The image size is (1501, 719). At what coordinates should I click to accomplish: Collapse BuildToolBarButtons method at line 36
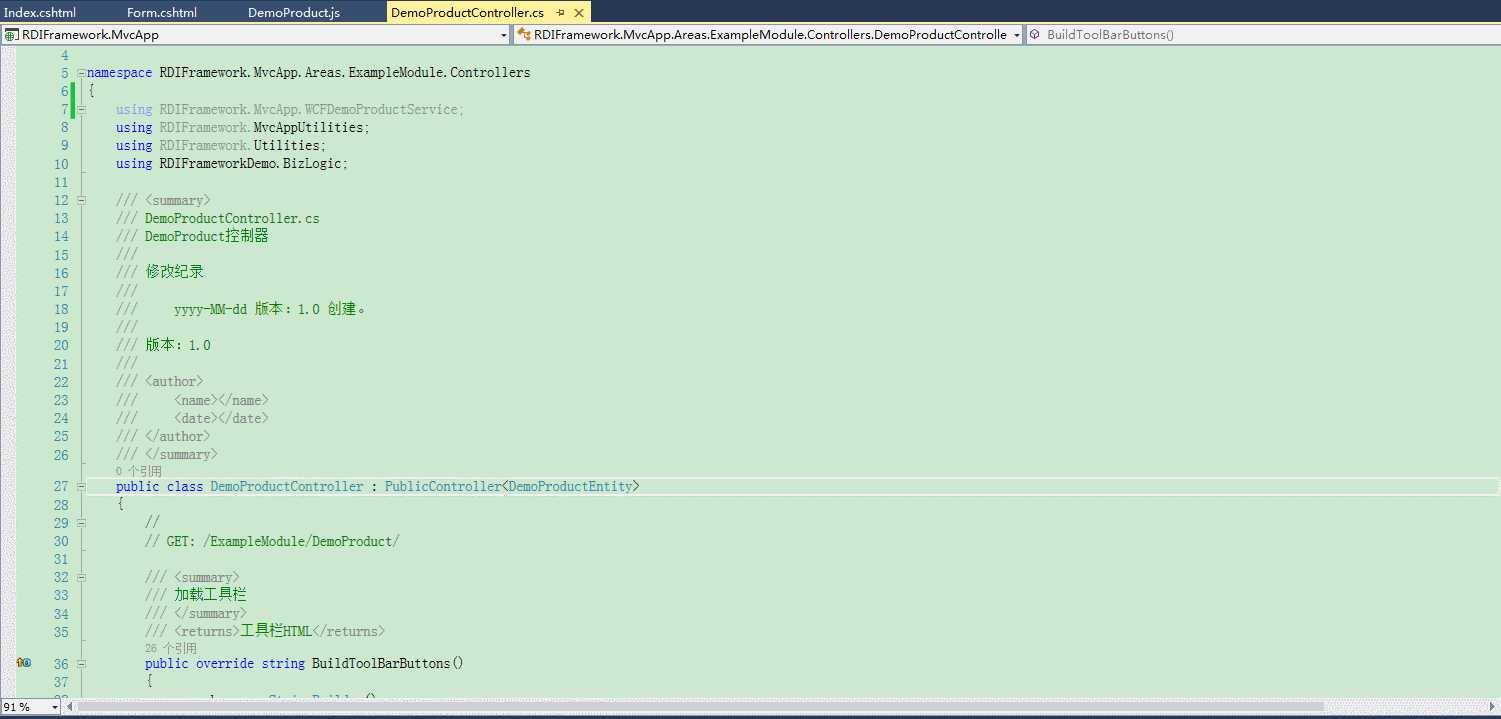(x=80, y=664)
